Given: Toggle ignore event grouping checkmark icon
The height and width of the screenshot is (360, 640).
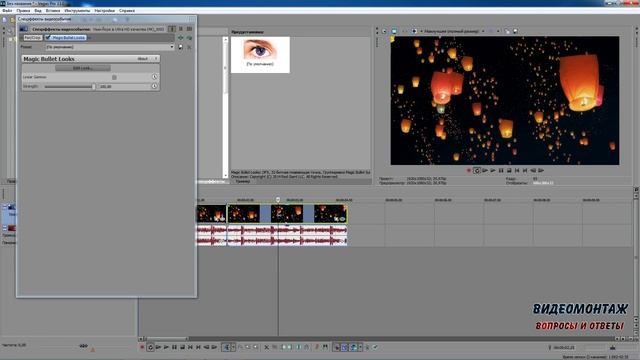Looking at the screenshot, I should pos(375,347).
